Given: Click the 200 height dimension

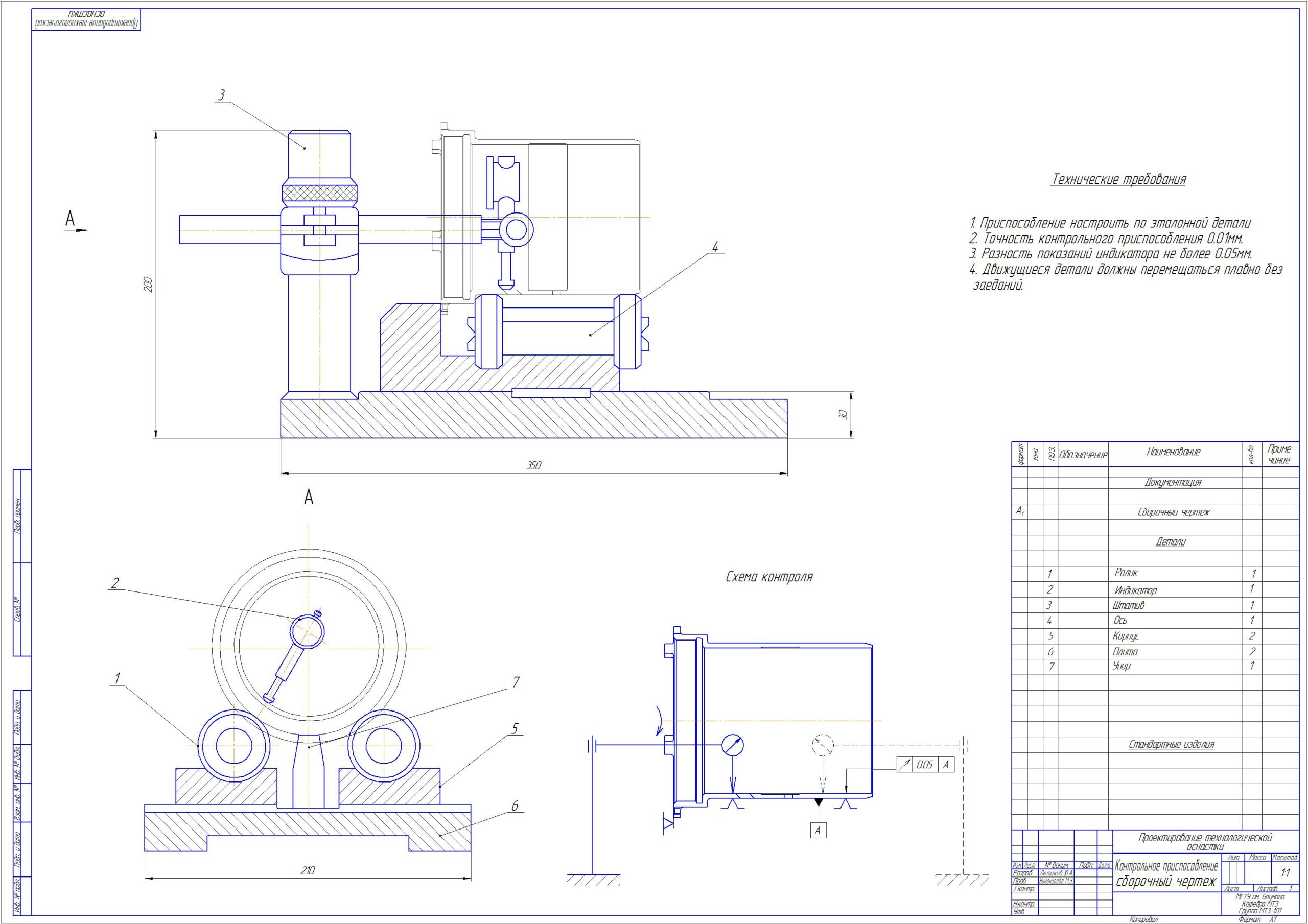Looking at the screenshot, I should coord(148,285).
